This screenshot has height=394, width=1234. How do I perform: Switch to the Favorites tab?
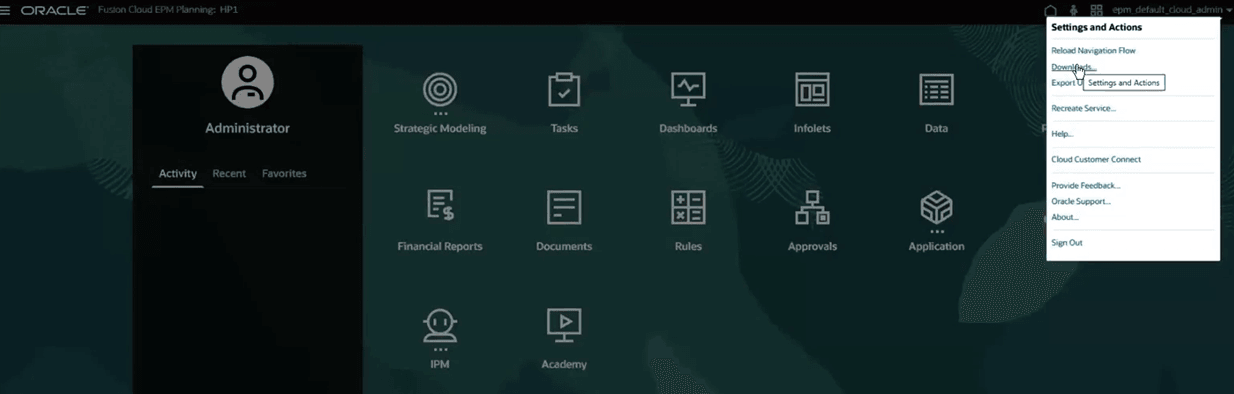(284, 173)
